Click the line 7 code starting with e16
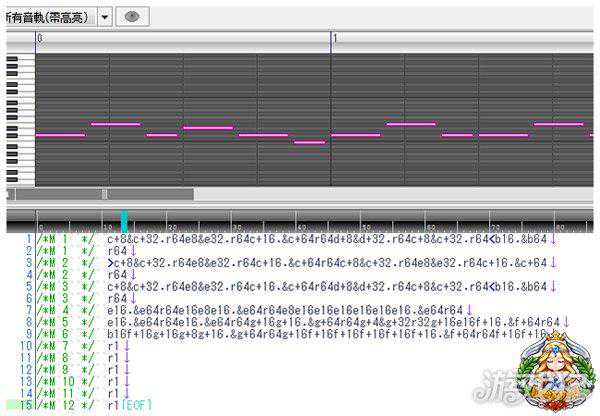This screenshot has height=416, width=600. (x=285, y=310)
